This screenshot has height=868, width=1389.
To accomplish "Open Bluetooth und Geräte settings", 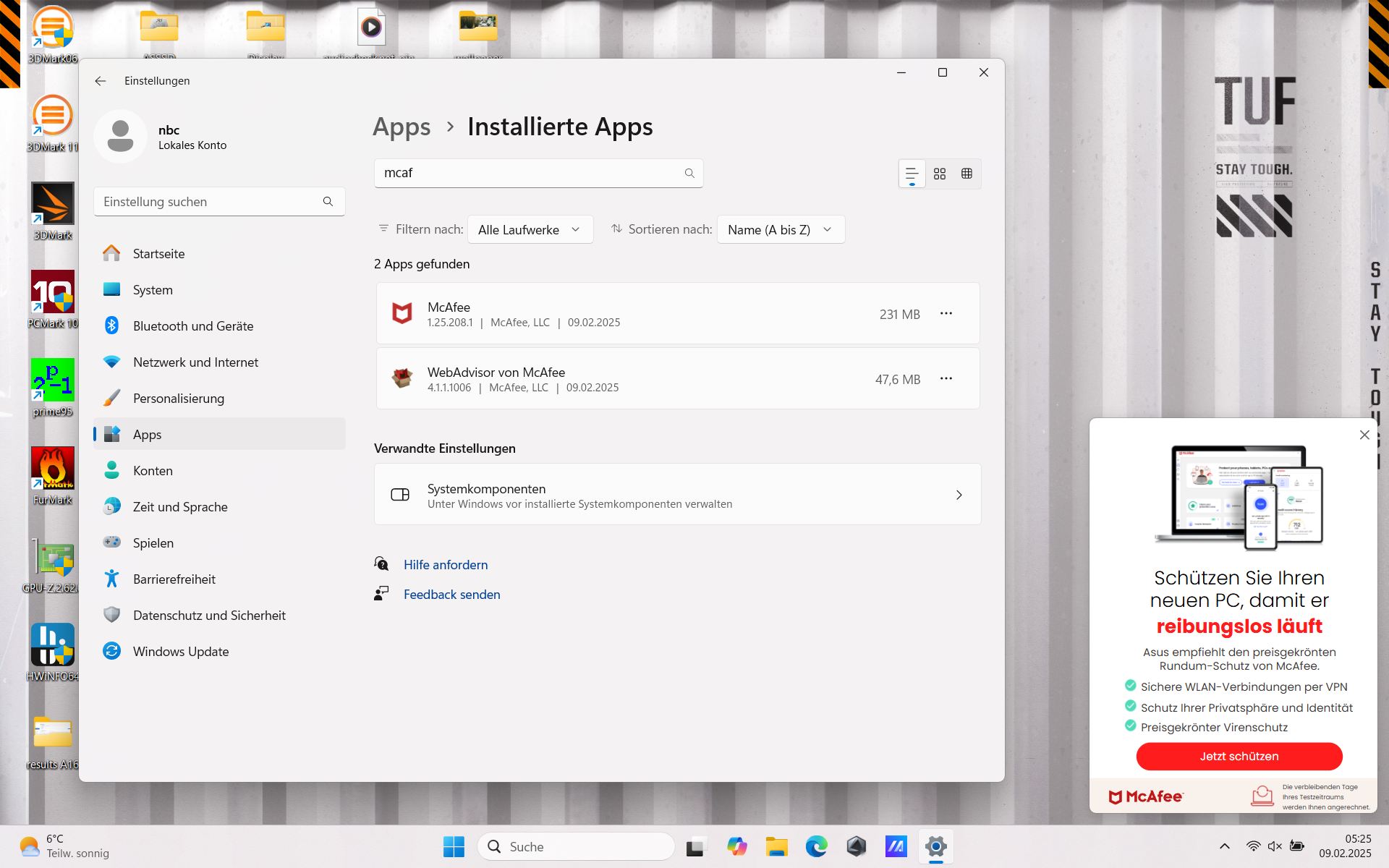I will click(x=193, y=325).
